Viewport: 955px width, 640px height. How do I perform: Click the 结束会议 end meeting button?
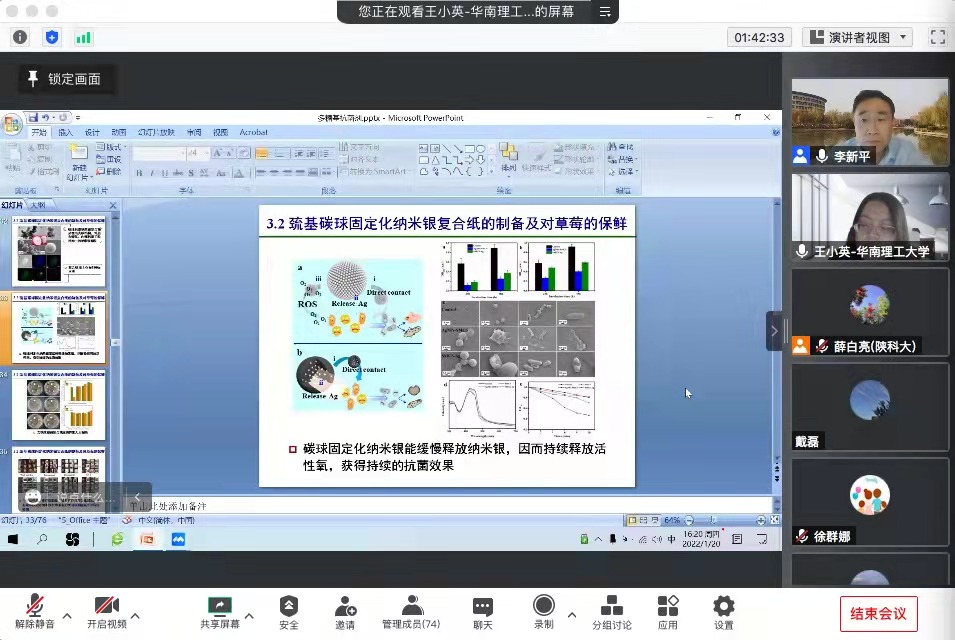(x=878, y=613)
